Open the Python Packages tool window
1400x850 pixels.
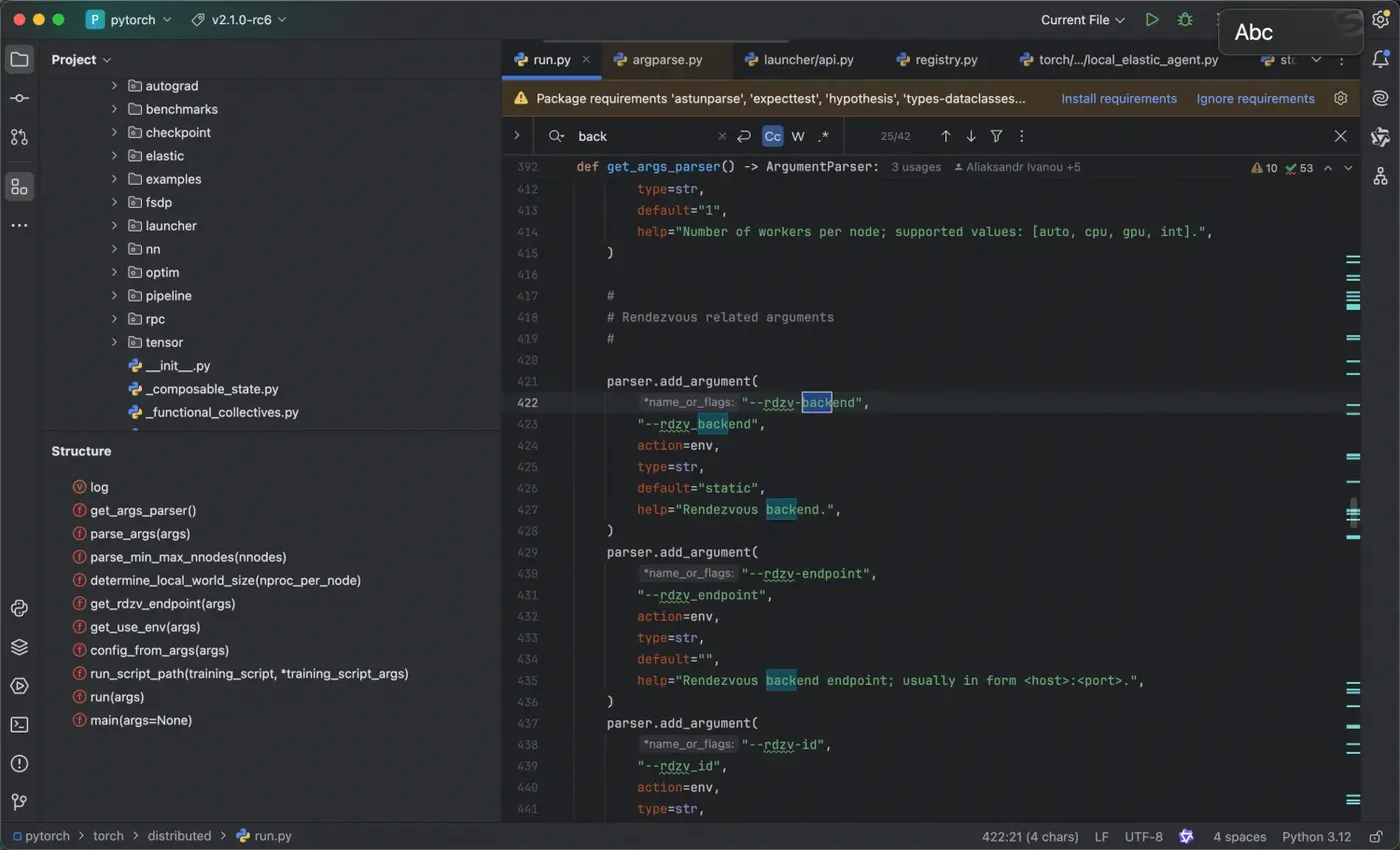[19, 608]
